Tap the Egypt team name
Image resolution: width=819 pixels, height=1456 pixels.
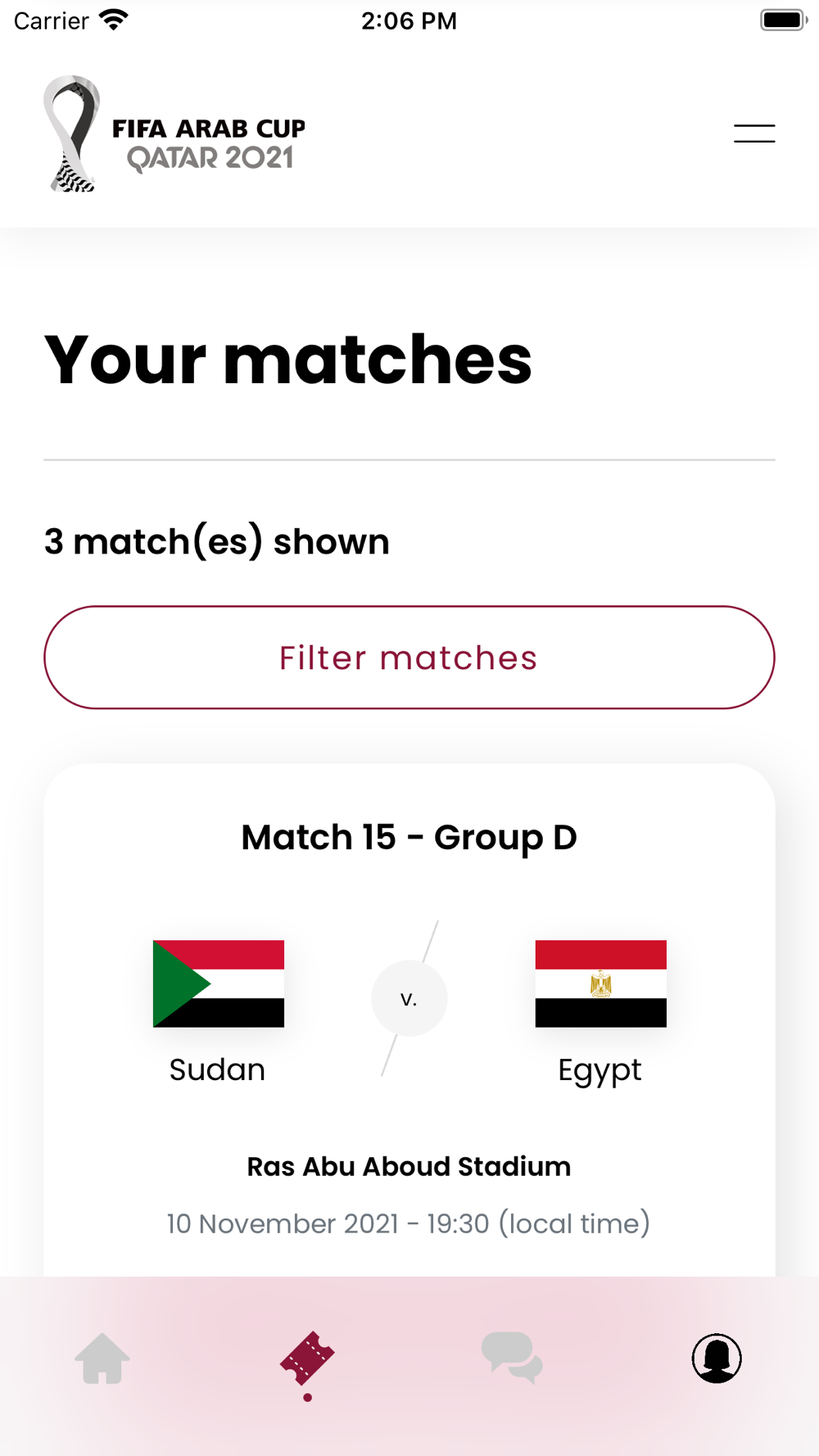[600, 1071]
